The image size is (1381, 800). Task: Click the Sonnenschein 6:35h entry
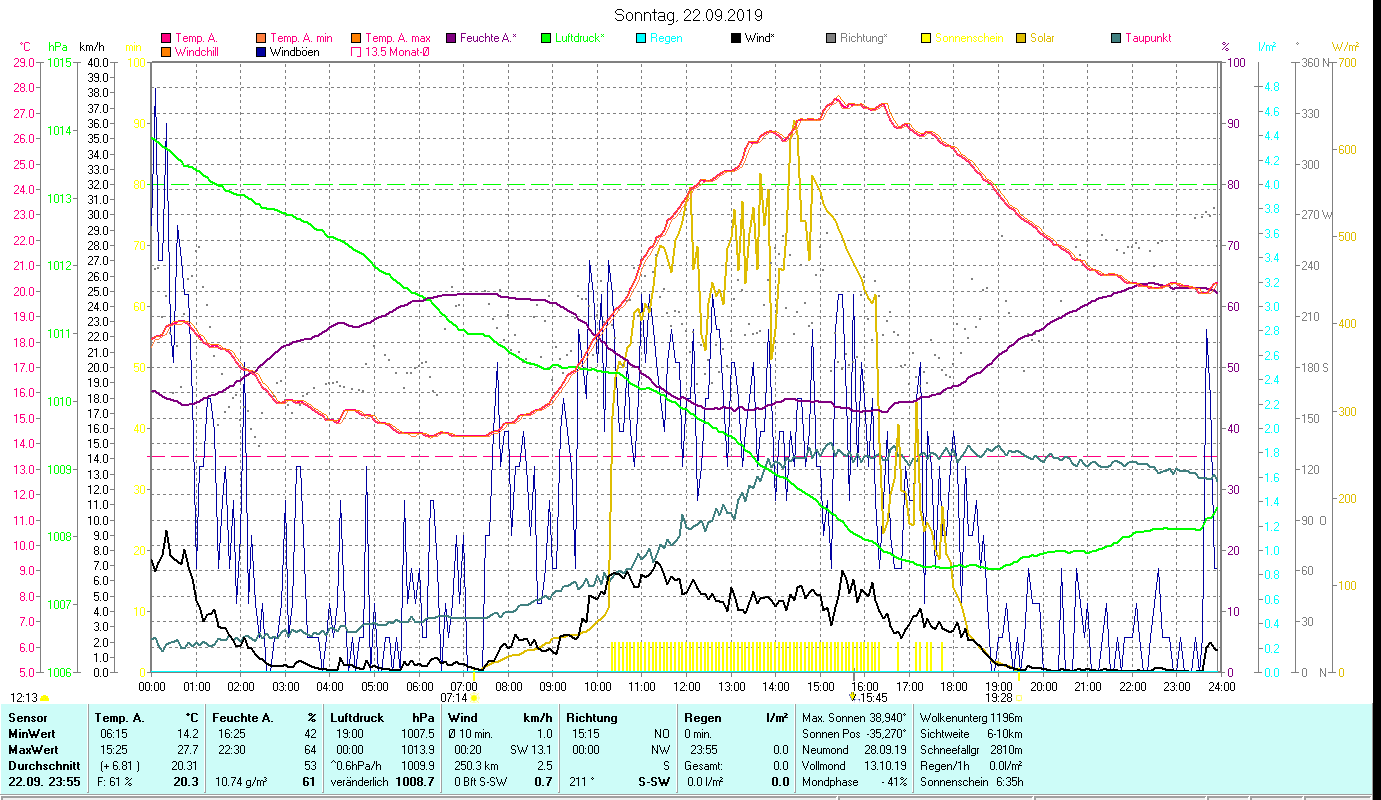[x=971, y=782]
